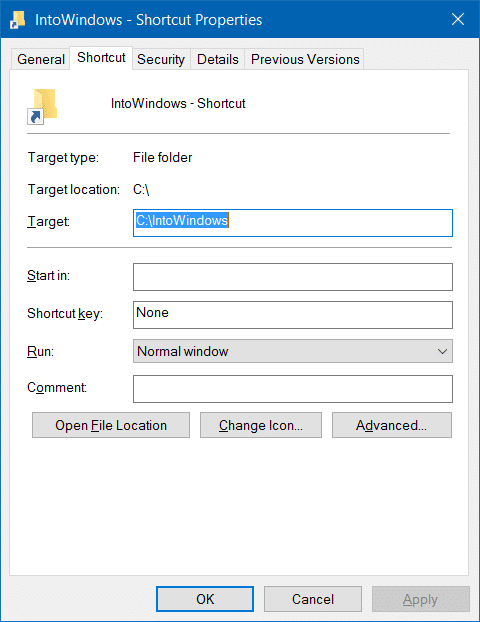
Task: Switch to the General tab
Action: tap(41, 59)
